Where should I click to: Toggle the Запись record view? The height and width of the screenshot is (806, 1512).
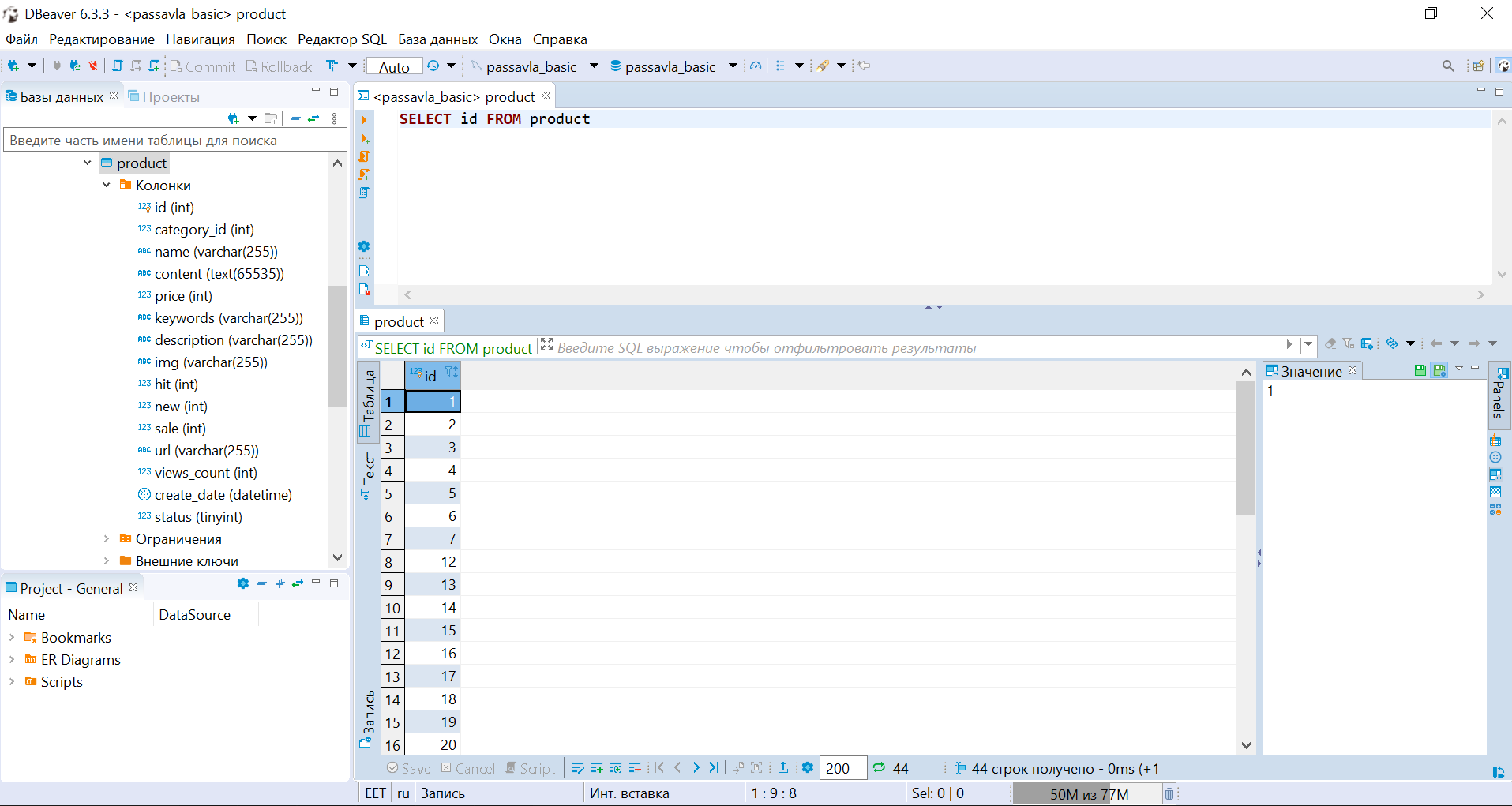368,719
